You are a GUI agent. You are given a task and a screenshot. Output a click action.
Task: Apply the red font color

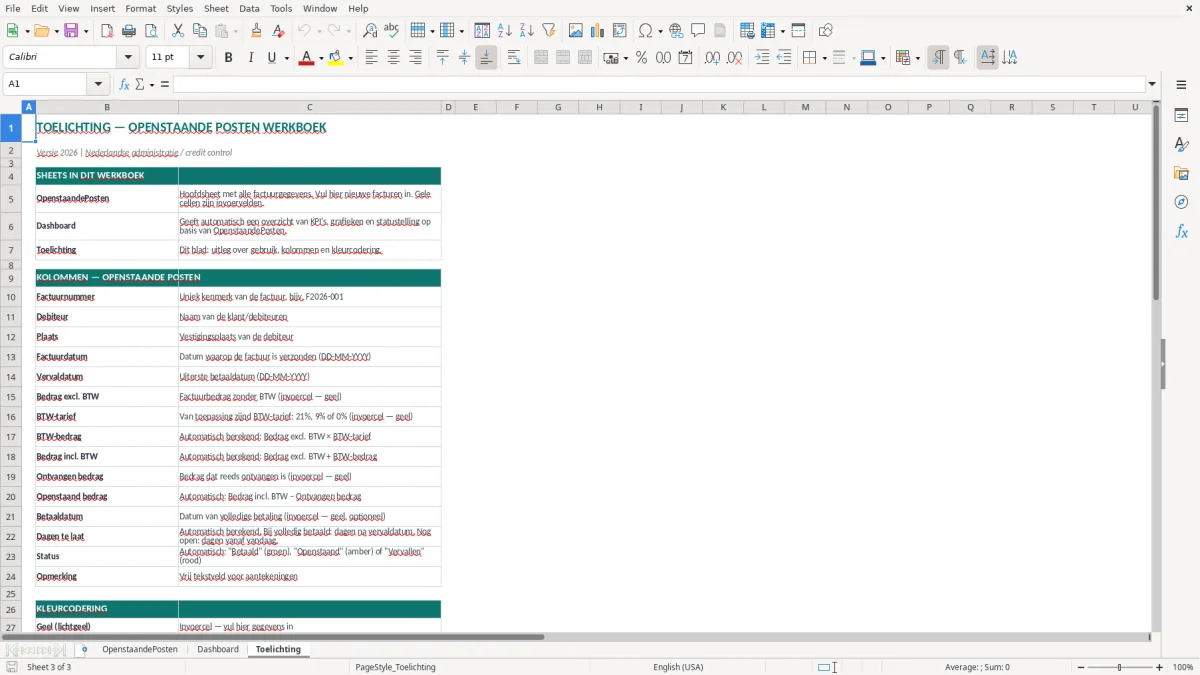click(x=305, y=58)
